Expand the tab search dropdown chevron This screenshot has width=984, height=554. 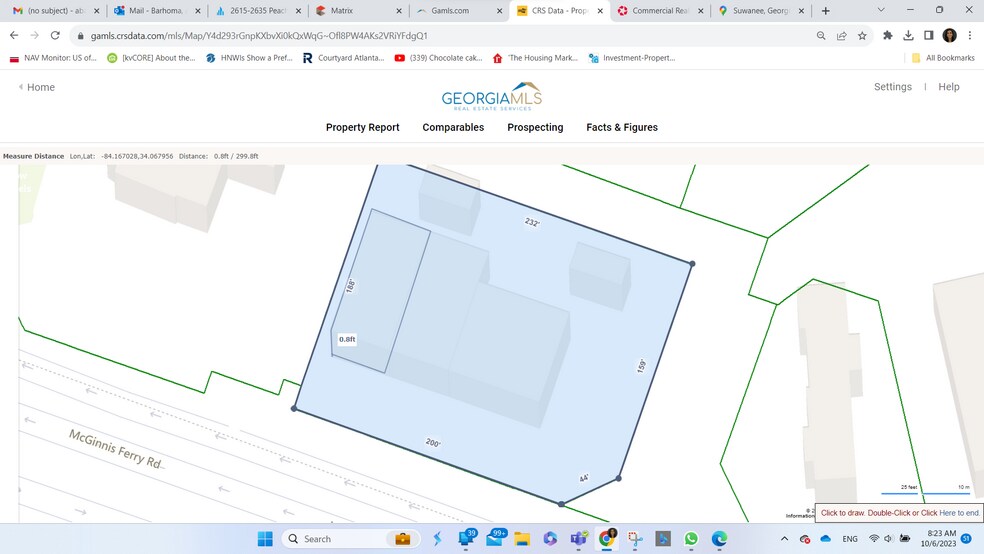point(880,10)
